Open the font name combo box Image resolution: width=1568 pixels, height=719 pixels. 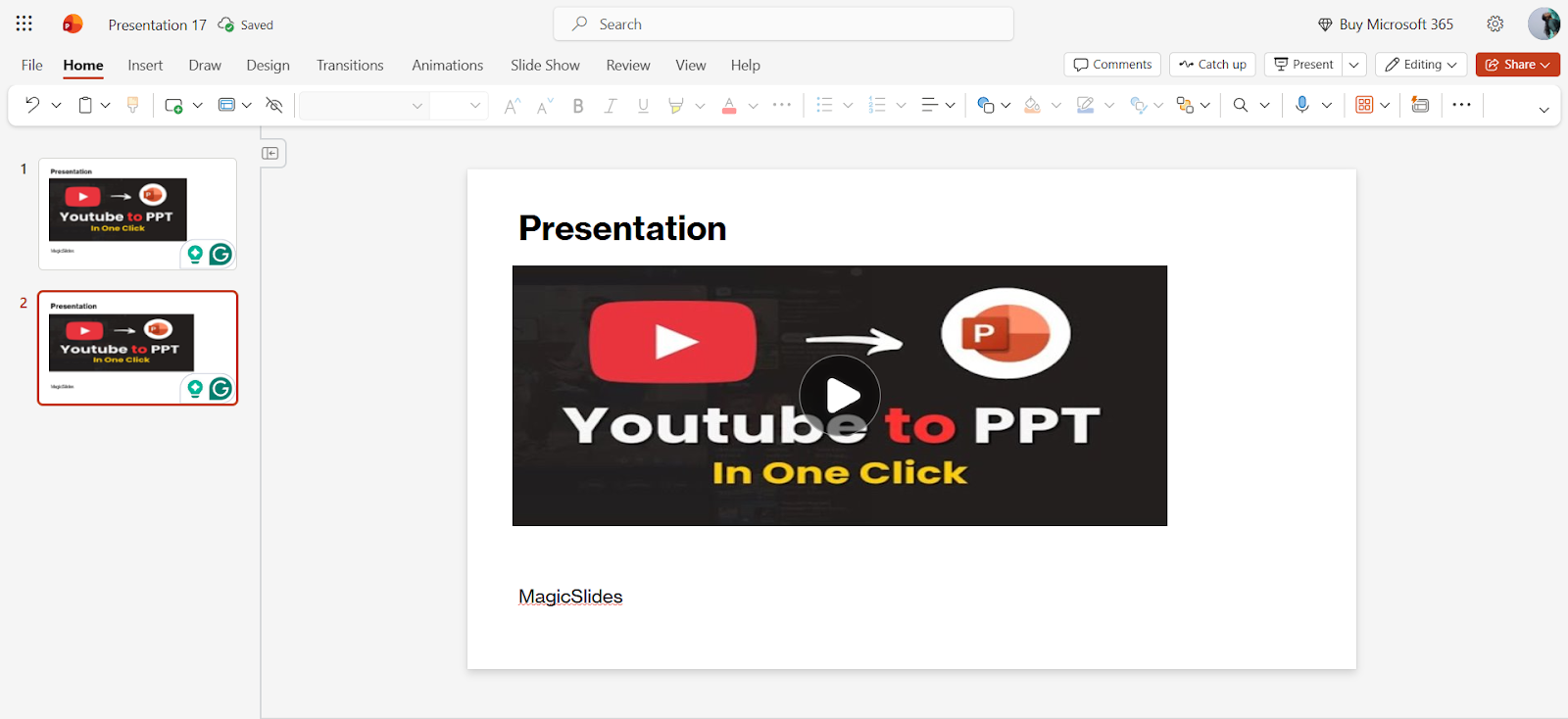click(364, 105)
